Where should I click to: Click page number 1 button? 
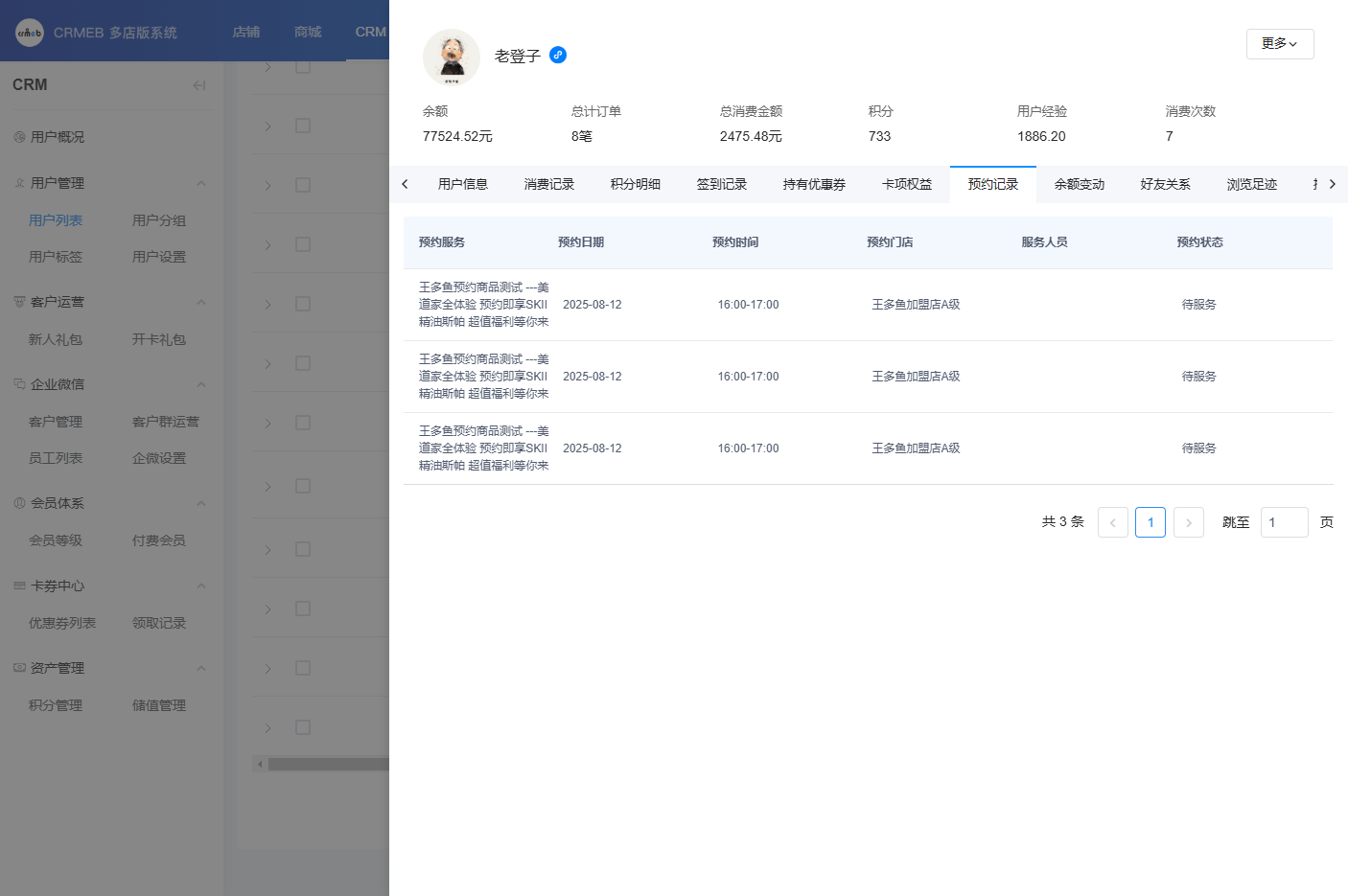point(1150,522)
